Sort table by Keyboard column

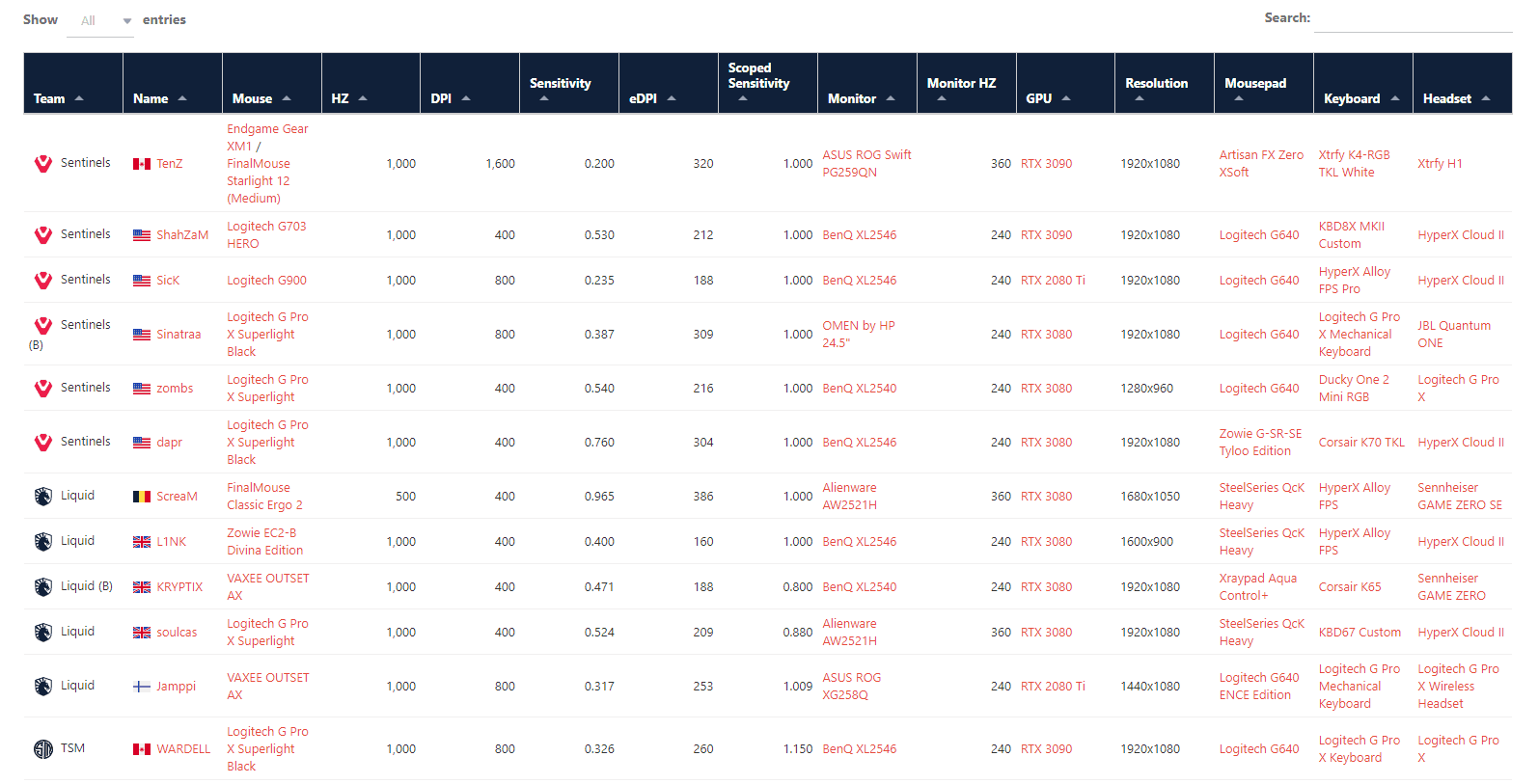(x=1363, y=83)
